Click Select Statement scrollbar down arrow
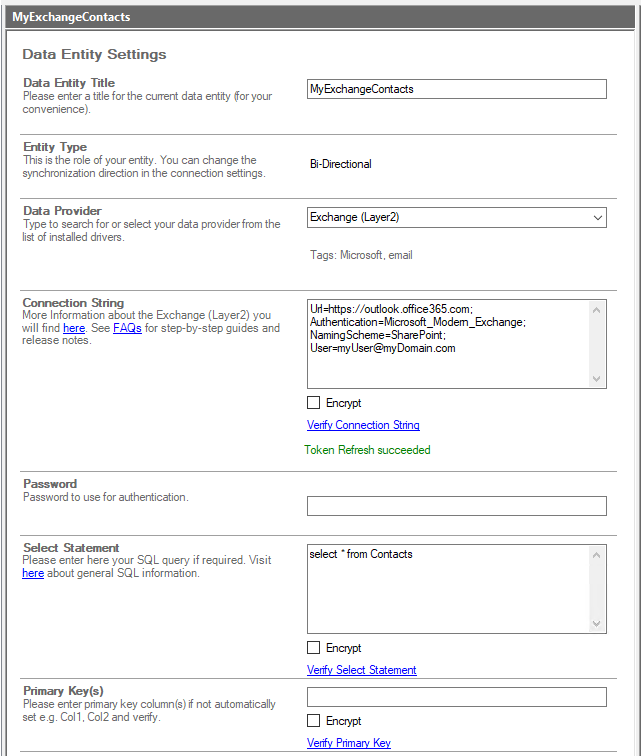The height and width of the screenshot is (756, 641). click(597, 623)
